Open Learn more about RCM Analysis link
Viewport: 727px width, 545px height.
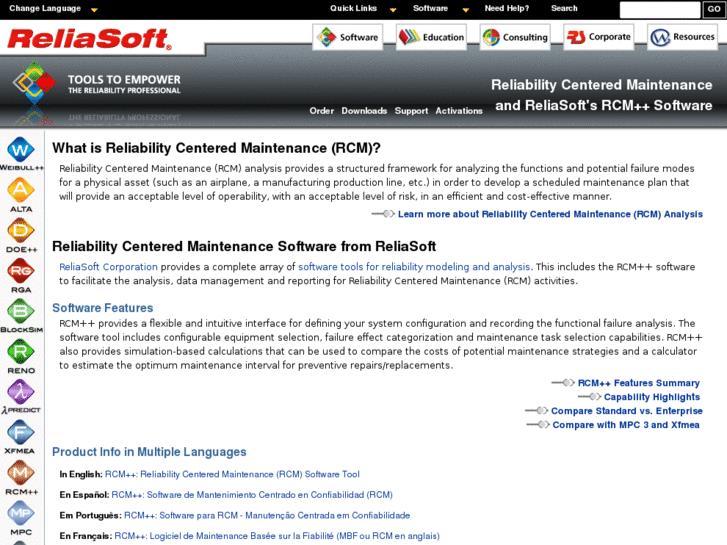click(550, 214)
